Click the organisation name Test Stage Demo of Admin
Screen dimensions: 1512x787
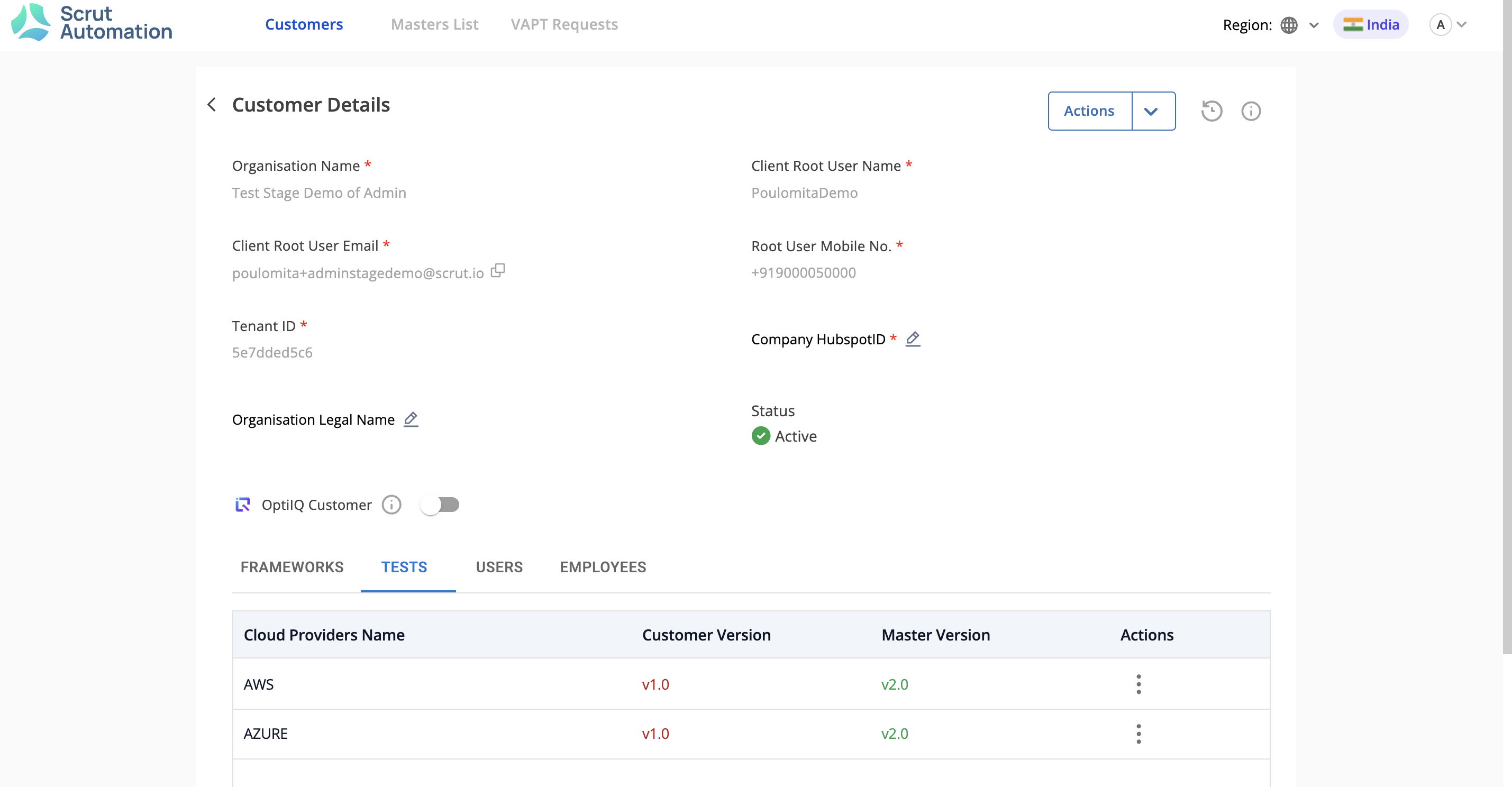click(x=318, y=193)
